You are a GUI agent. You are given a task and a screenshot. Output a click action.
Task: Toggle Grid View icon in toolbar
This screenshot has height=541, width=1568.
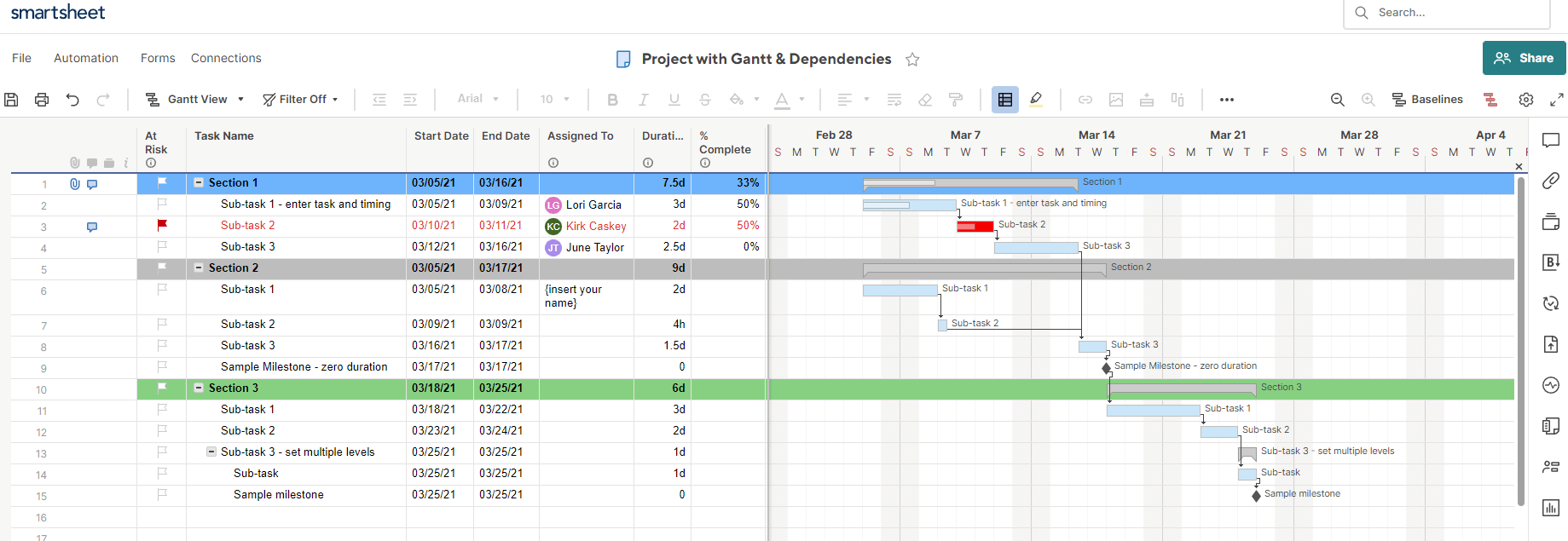(1005, 100)
